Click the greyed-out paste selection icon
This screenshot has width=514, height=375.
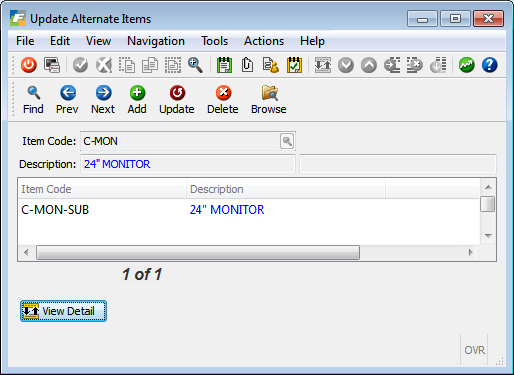click(x=173, y=65)
